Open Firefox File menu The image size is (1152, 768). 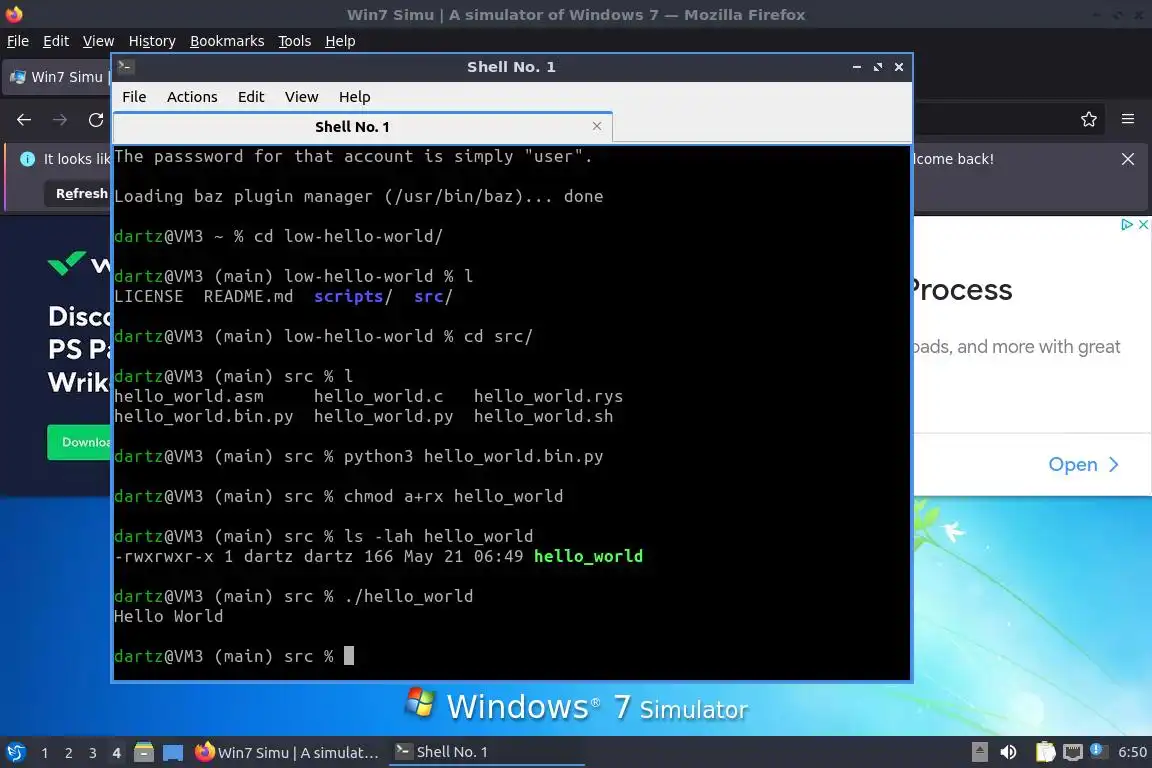(x=18, y=41)
